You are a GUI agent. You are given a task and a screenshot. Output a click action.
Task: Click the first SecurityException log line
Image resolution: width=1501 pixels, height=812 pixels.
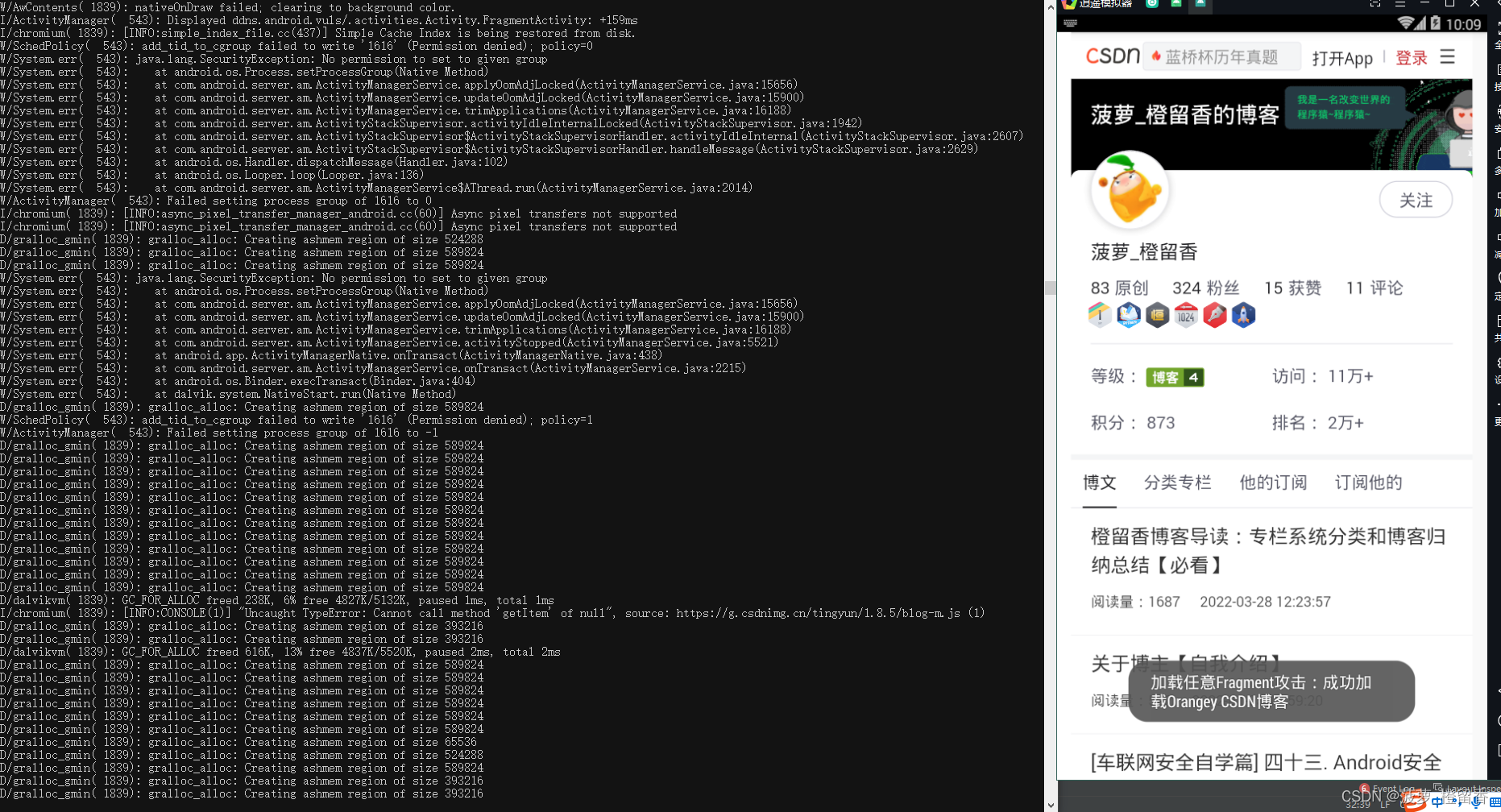tap(274, 59)
